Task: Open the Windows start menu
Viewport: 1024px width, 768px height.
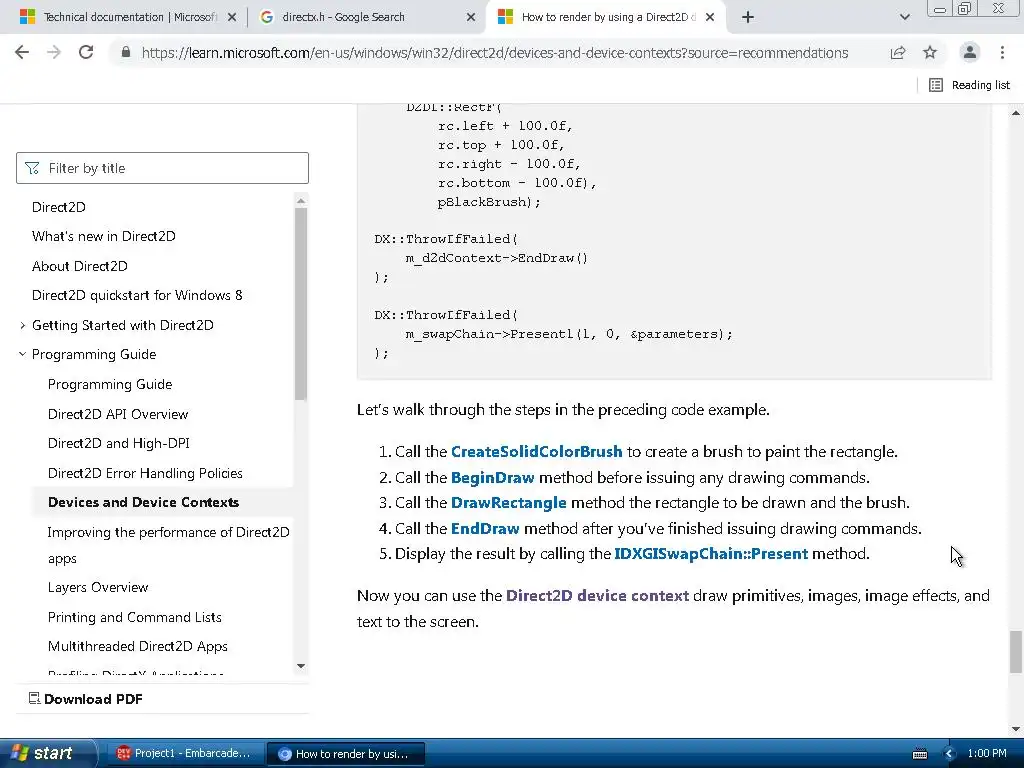Action: (47, 753)
